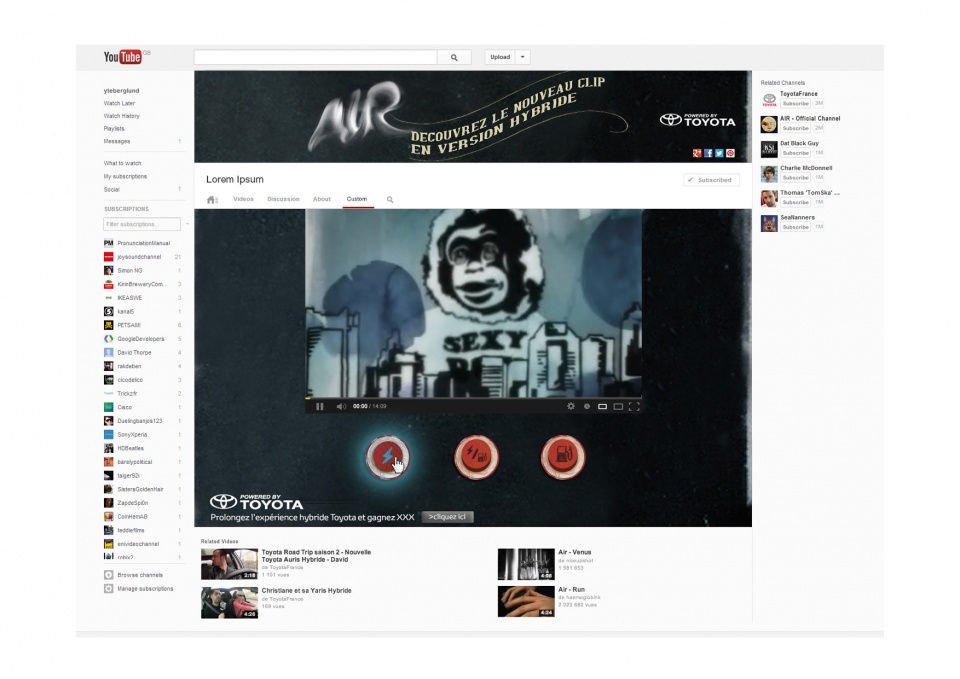Enter fullscreen video mode
This screenshot has height=679, width=960.
(x=633, y=406)
